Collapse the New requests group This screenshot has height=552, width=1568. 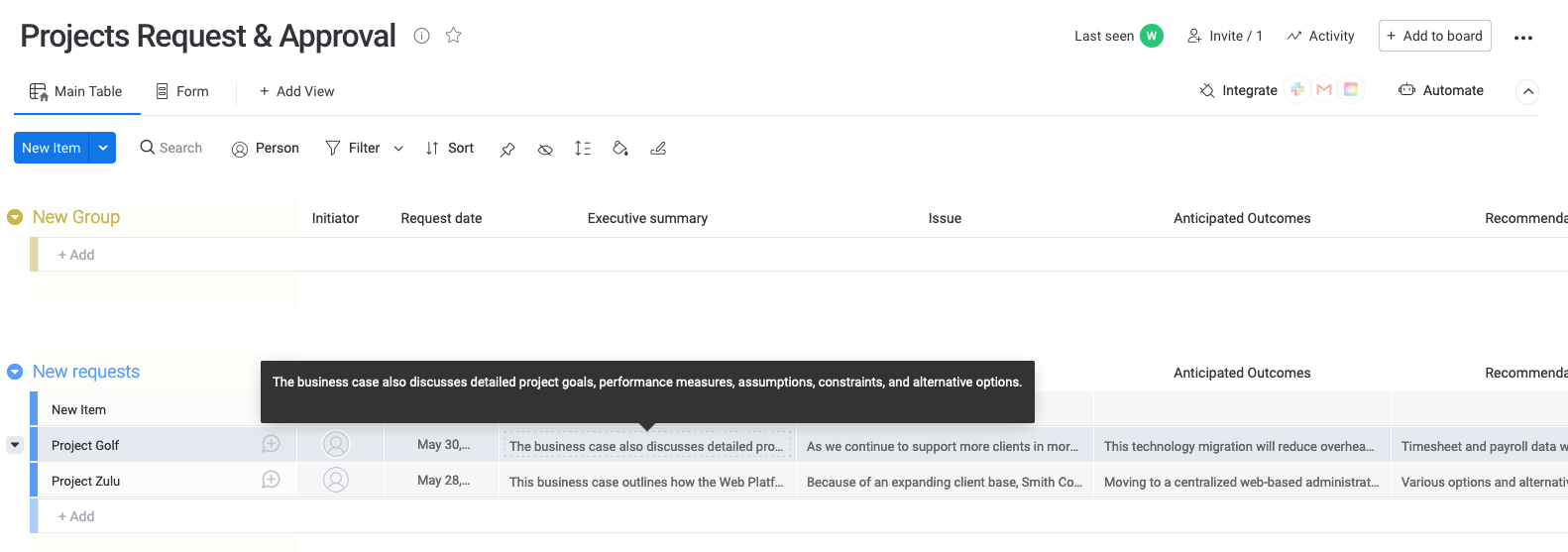[x=15, y=372]
